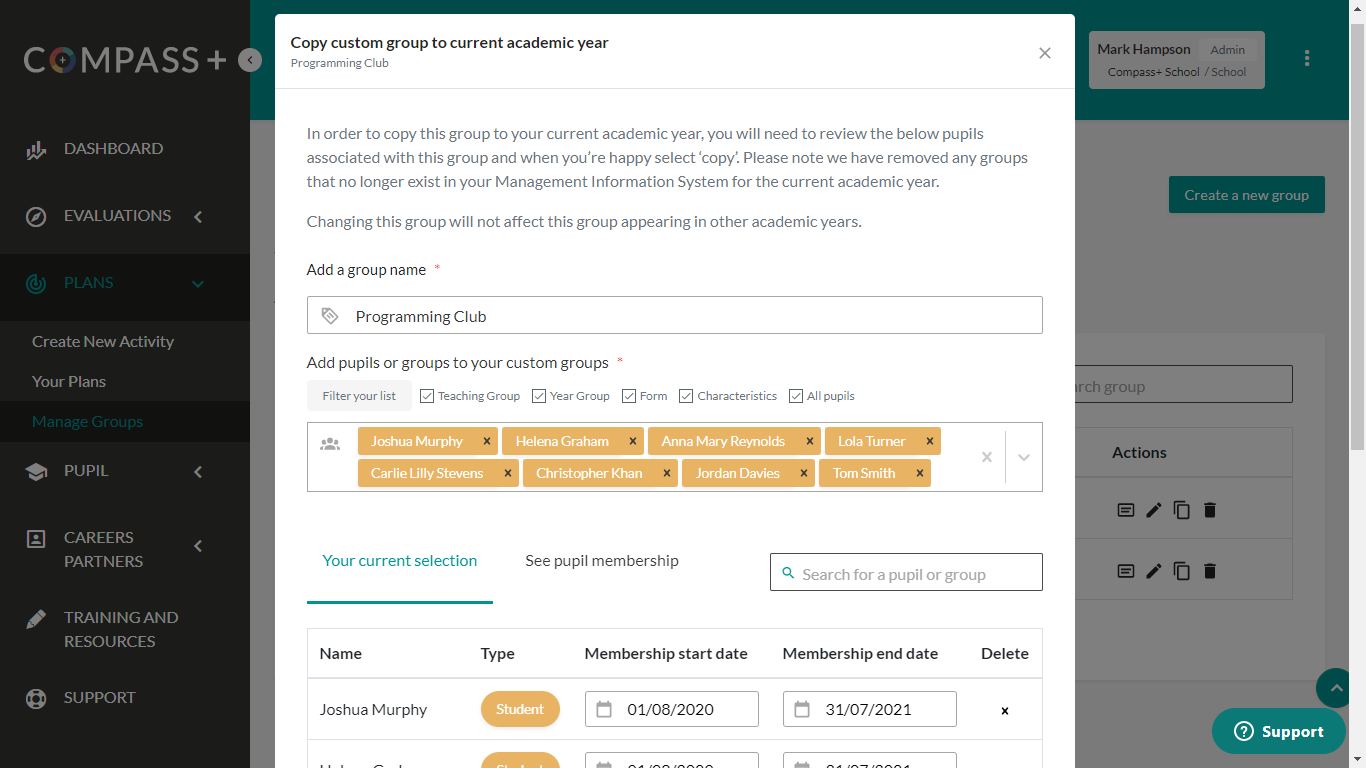The image size is (1366, 768).
Task: Remove Lola Turner from selected pupils
Action: (x=930, y=441)
